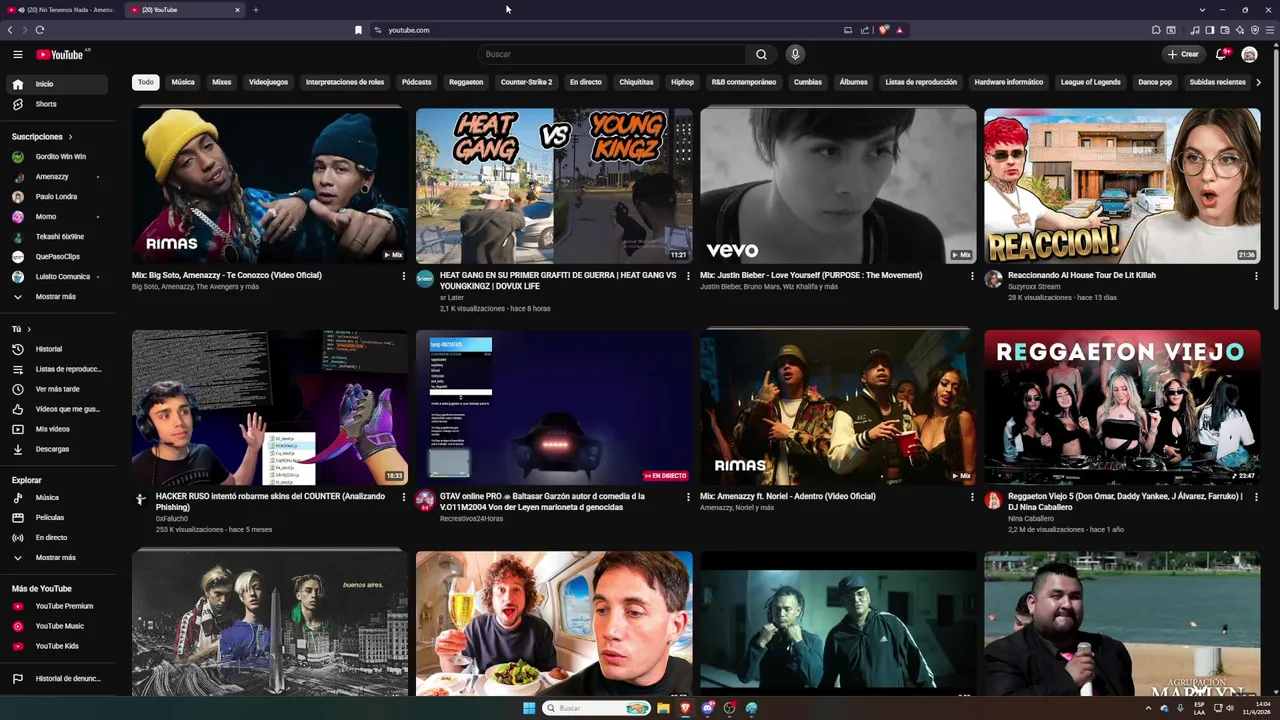Open Ver más tarde list
Image resolution: width=1280 pixels, height=720 pixels.
pos(57,389)
